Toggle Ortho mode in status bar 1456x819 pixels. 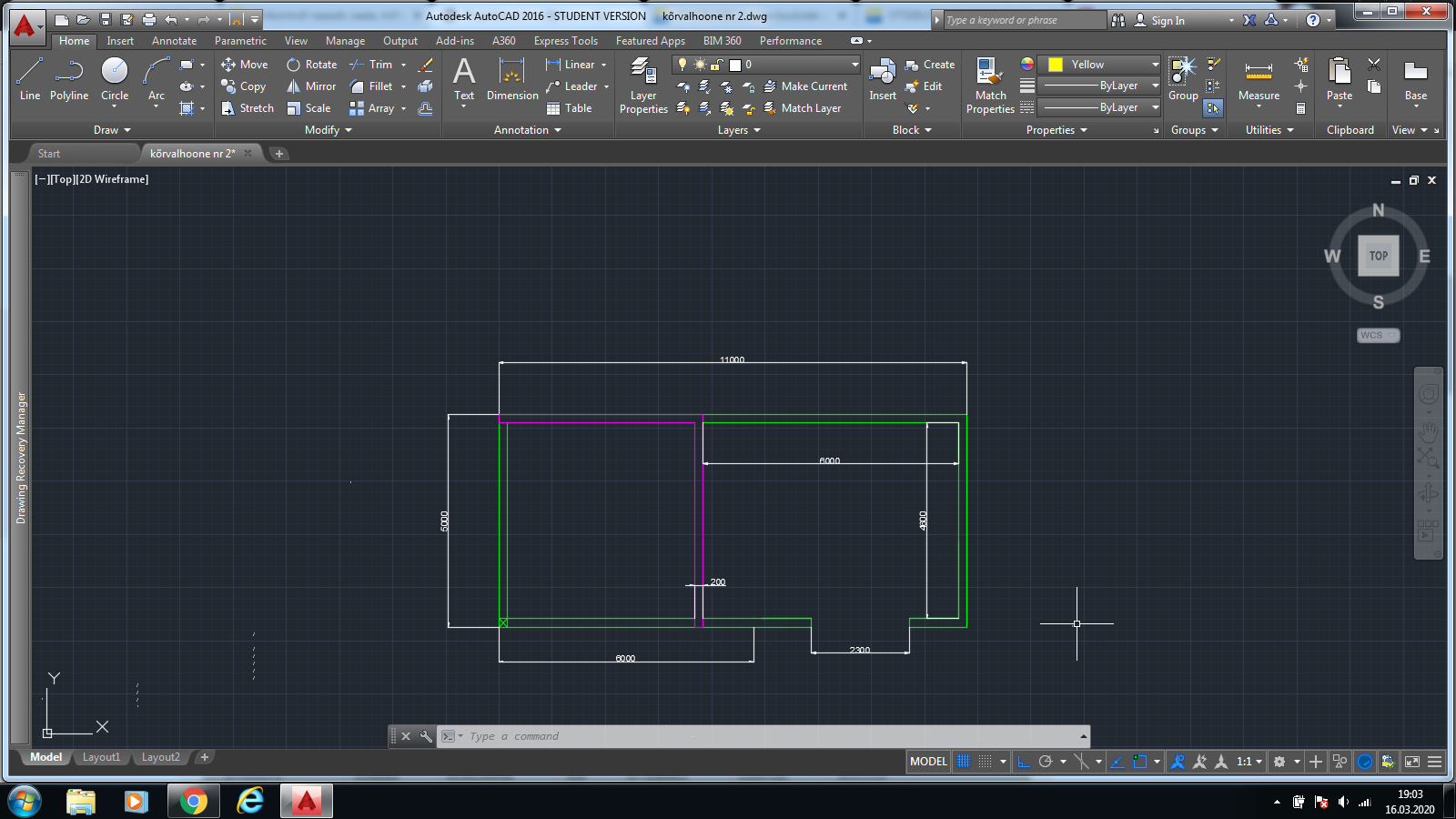(1024, 762)
